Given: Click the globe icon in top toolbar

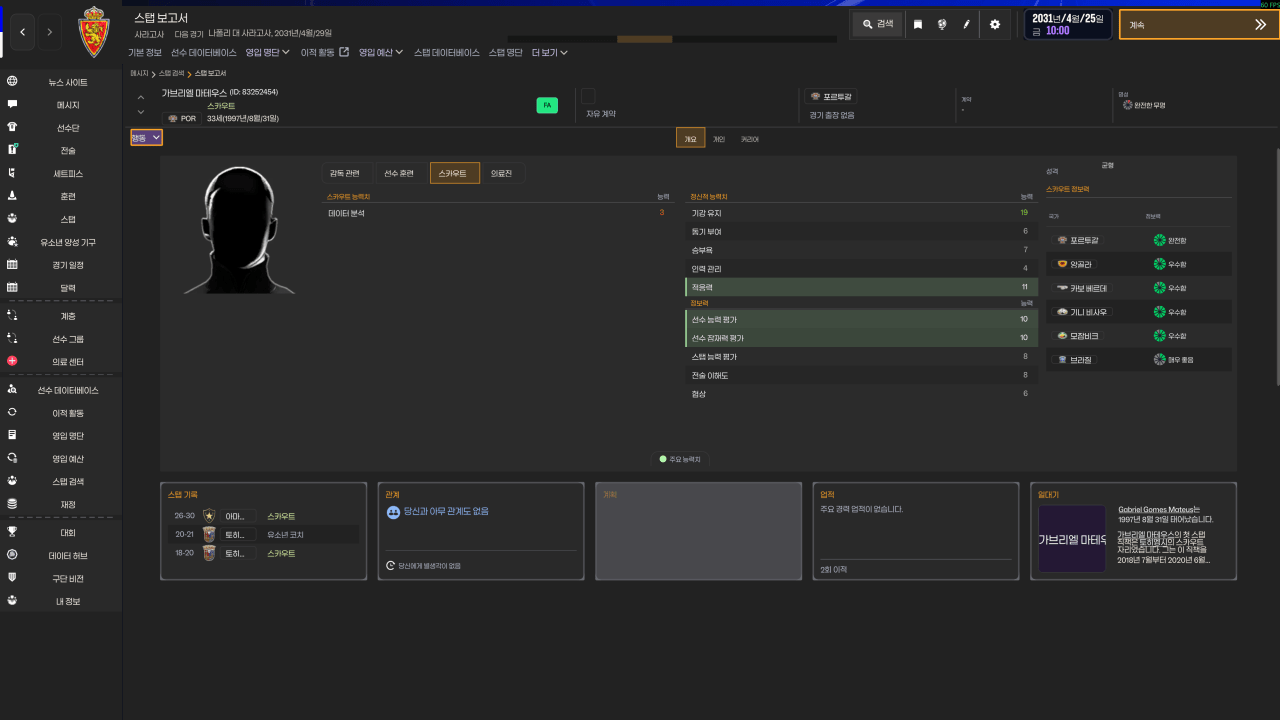Looking at the screenshot, I should [x=942, y=24].
